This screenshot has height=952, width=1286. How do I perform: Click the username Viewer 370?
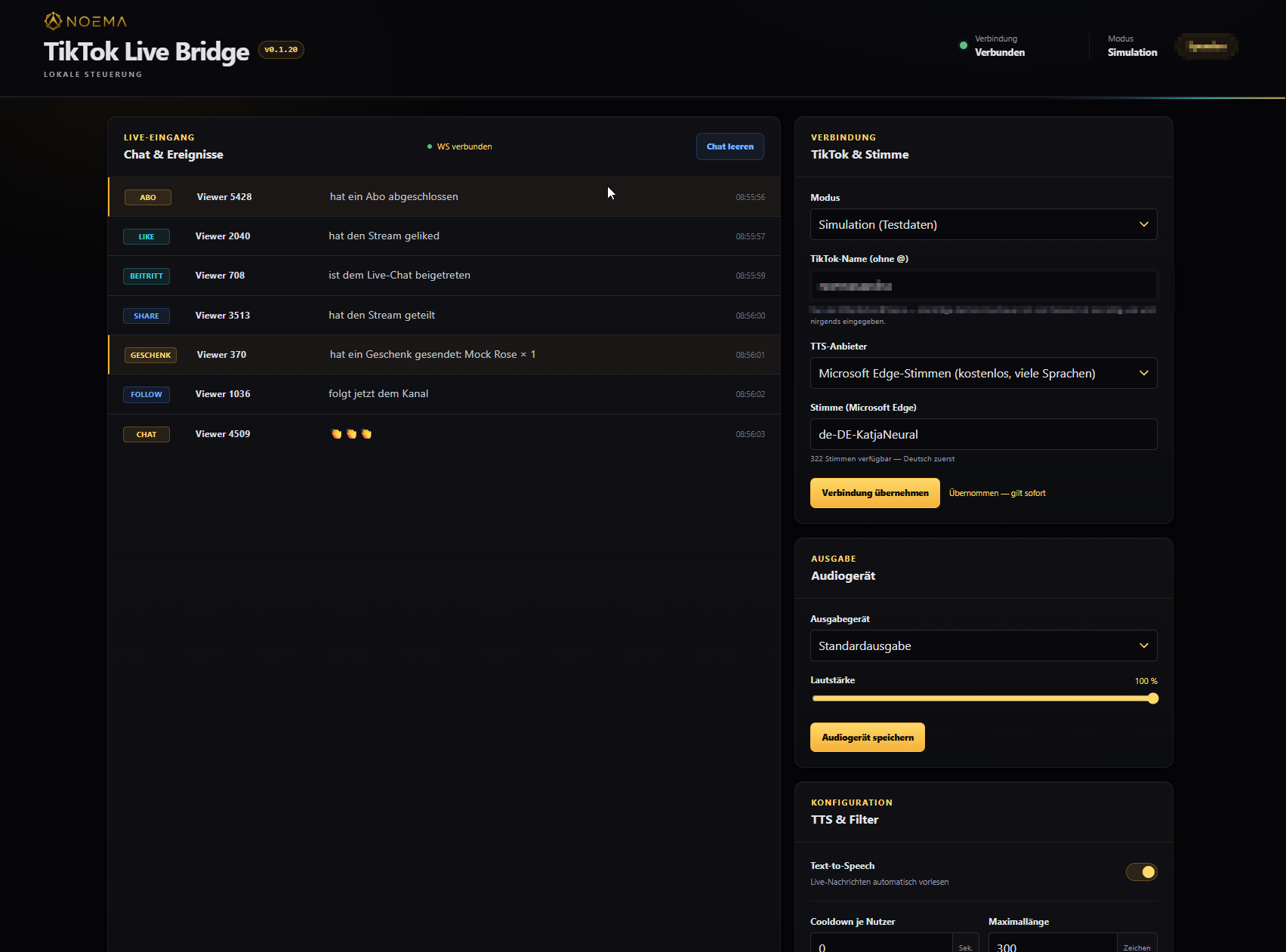221,355
